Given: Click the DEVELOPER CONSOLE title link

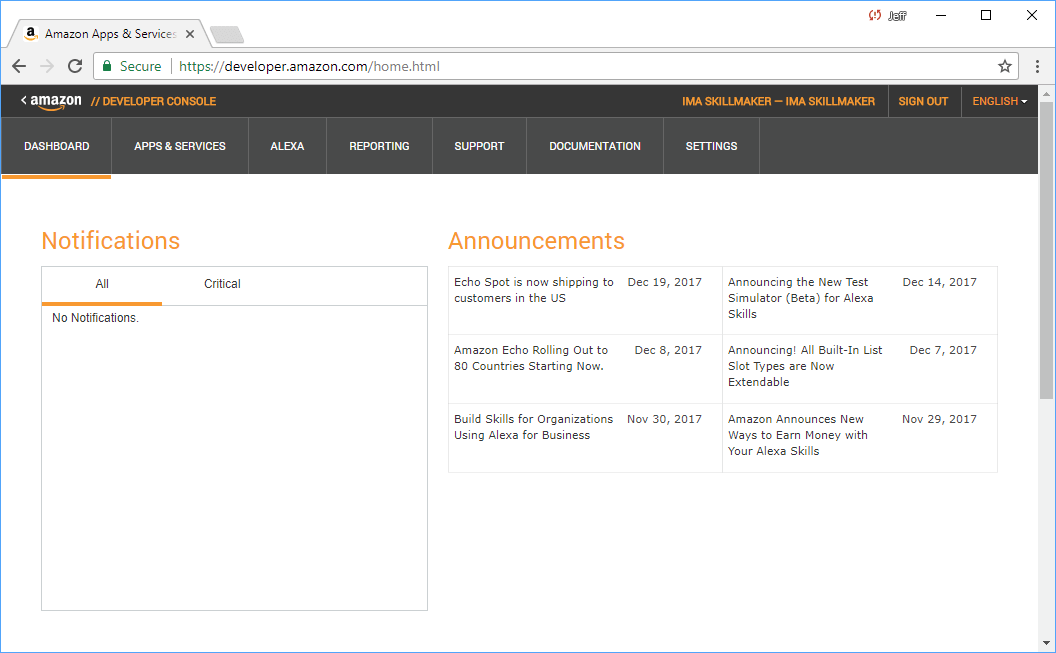Looking at the screenshot, I should point(154,101).
